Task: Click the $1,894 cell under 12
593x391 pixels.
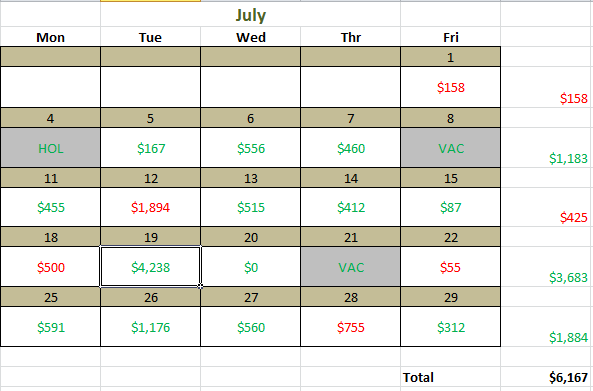Action: (151, 207)
